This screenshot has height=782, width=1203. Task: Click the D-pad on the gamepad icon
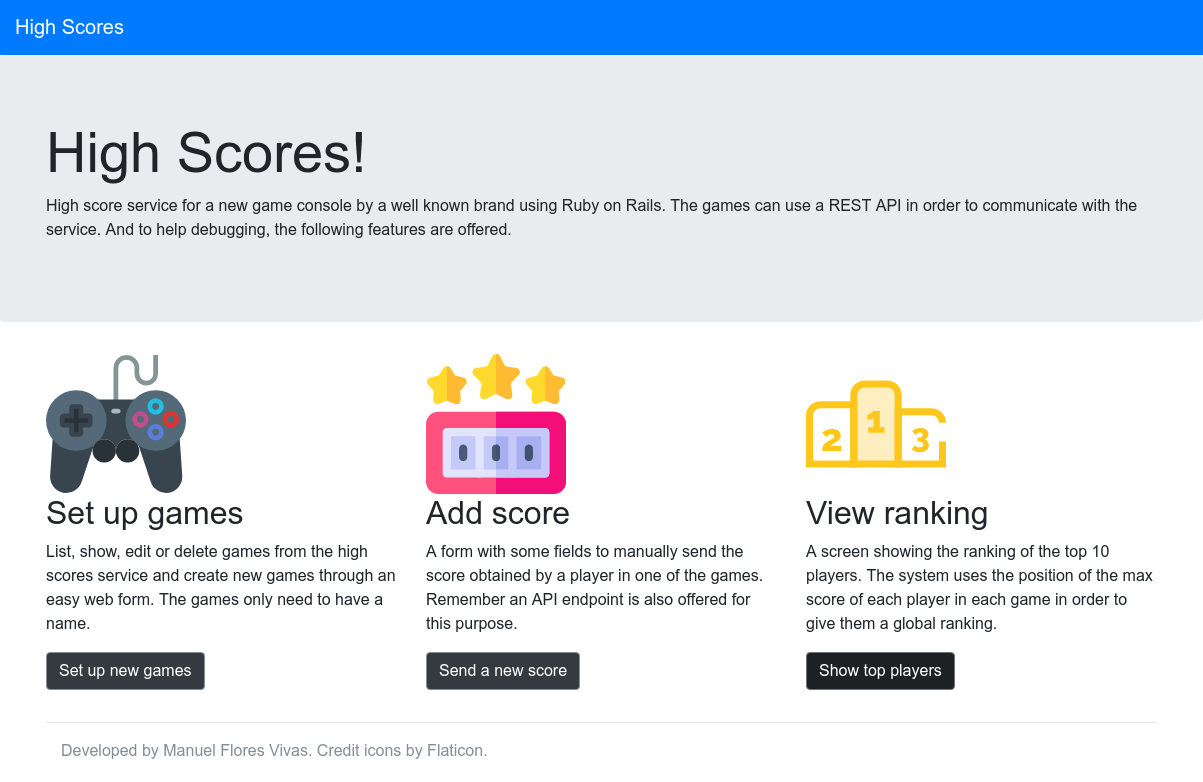(76, 419)
